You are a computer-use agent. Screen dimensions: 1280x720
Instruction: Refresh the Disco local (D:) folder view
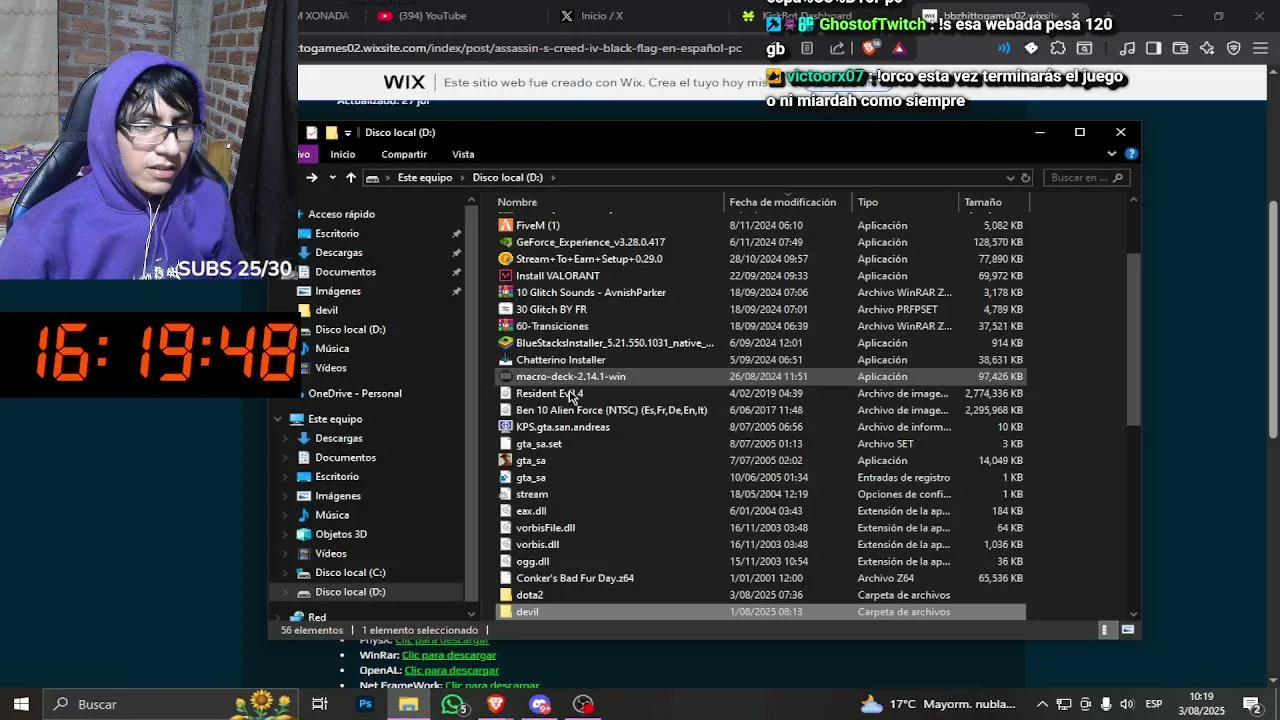tap(1025, 177)
